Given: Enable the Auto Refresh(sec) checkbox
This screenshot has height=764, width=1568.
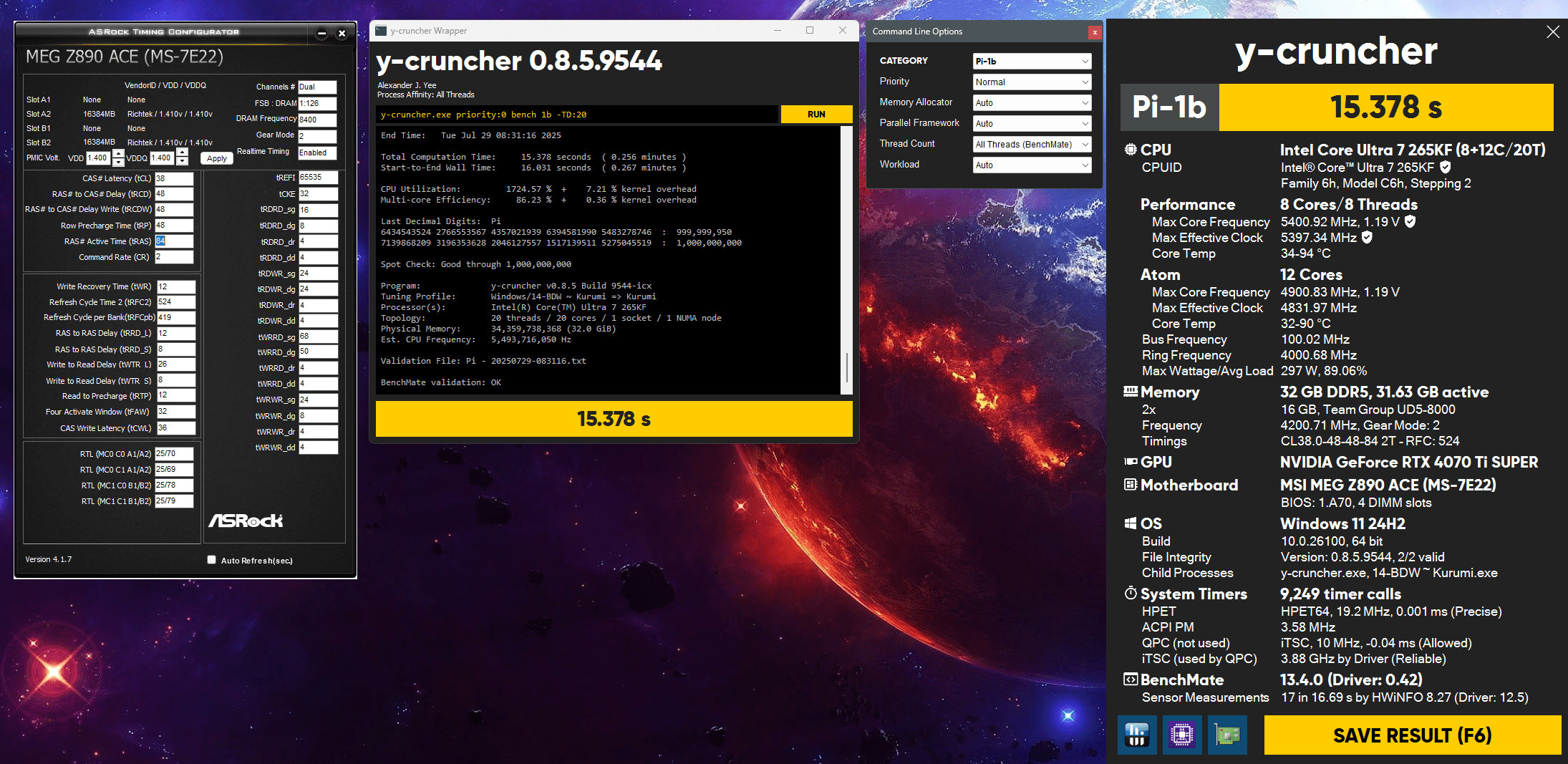Looking at the screenshot, I should 211,560.
